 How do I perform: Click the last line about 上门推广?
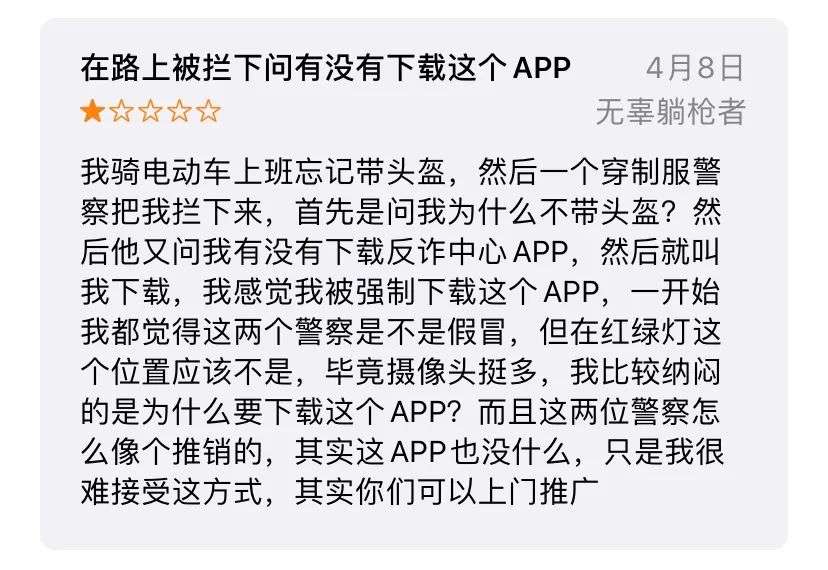pos(340,492)
